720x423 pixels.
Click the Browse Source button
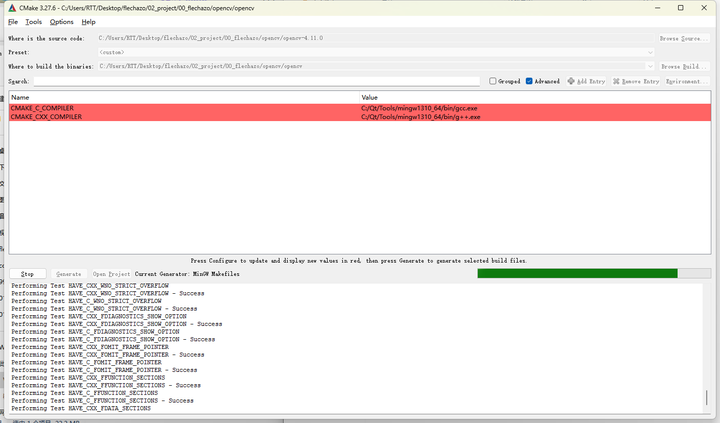684,39
